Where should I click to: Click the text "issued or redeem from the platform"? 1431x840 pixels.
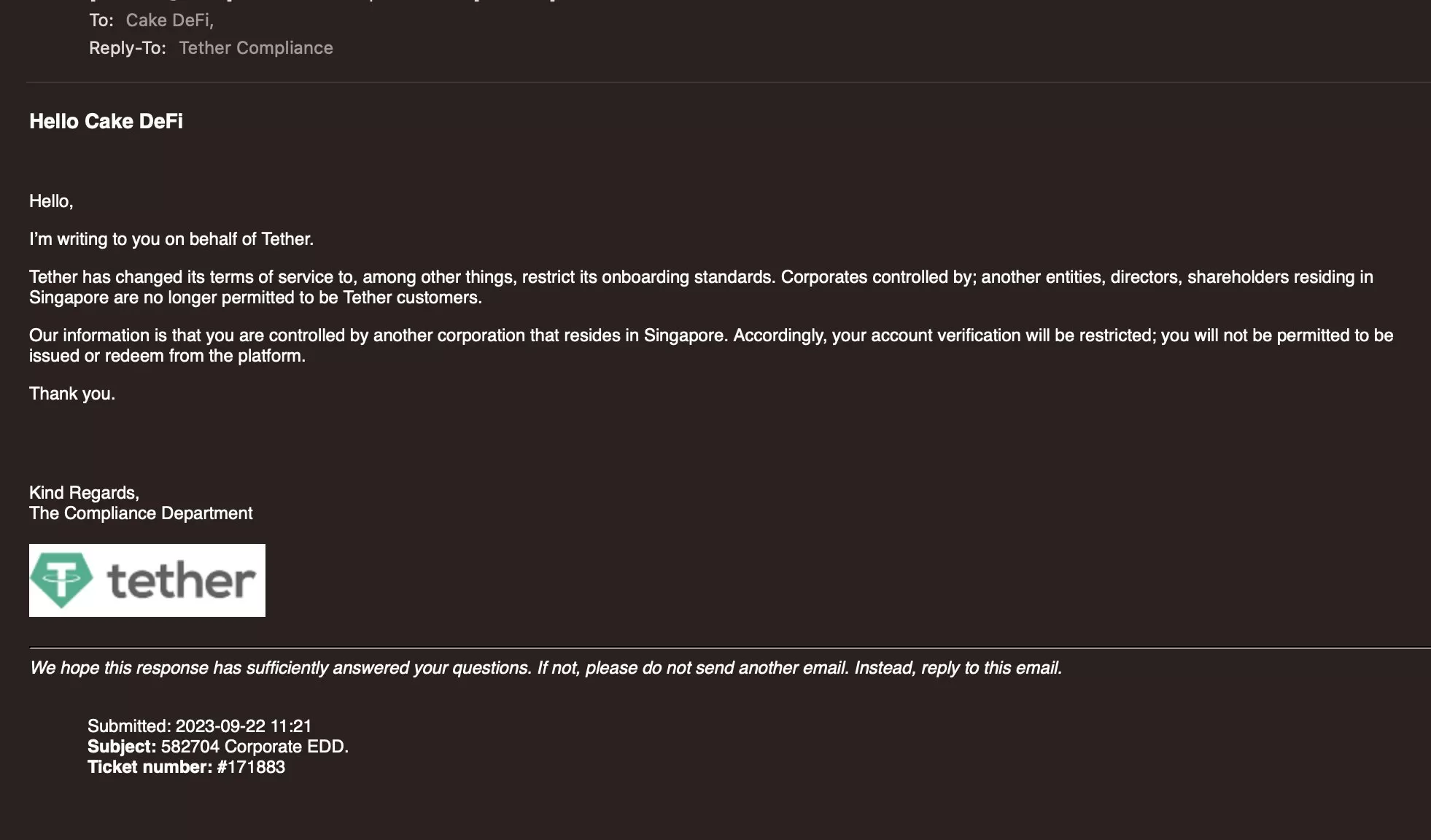(x=166, y=356)
